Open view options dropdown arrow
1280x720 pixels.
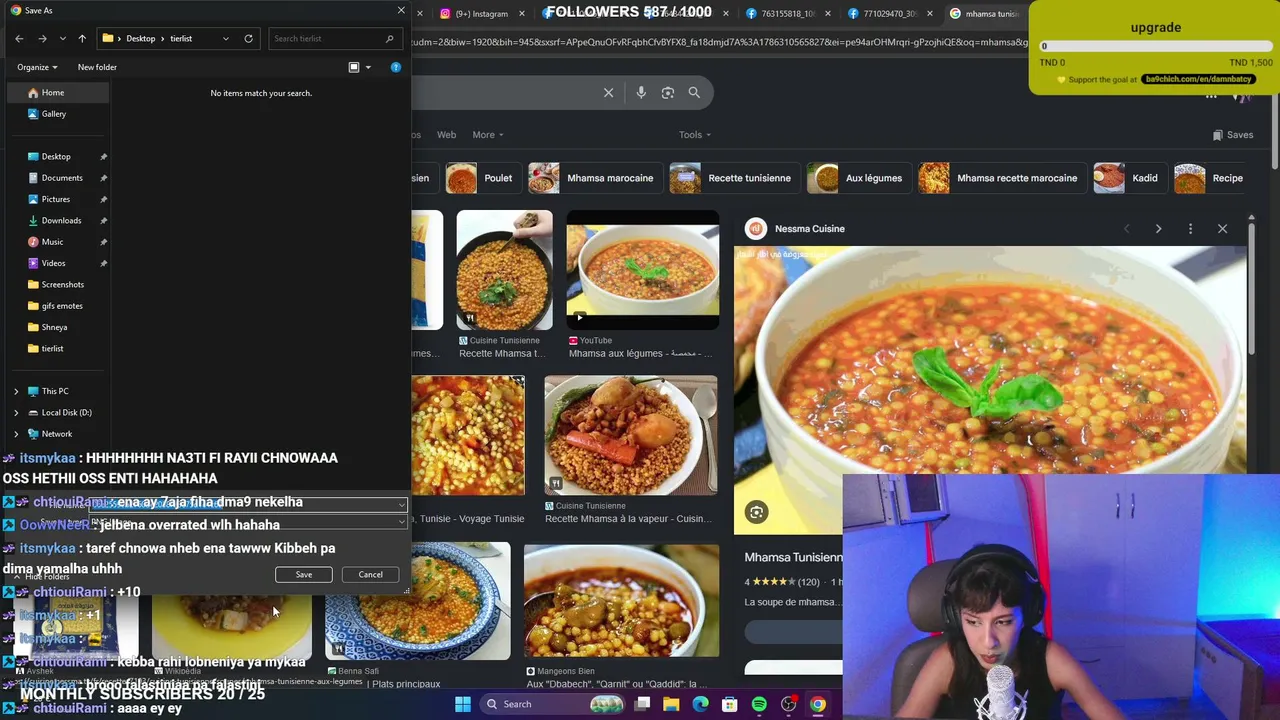(368, 67)
